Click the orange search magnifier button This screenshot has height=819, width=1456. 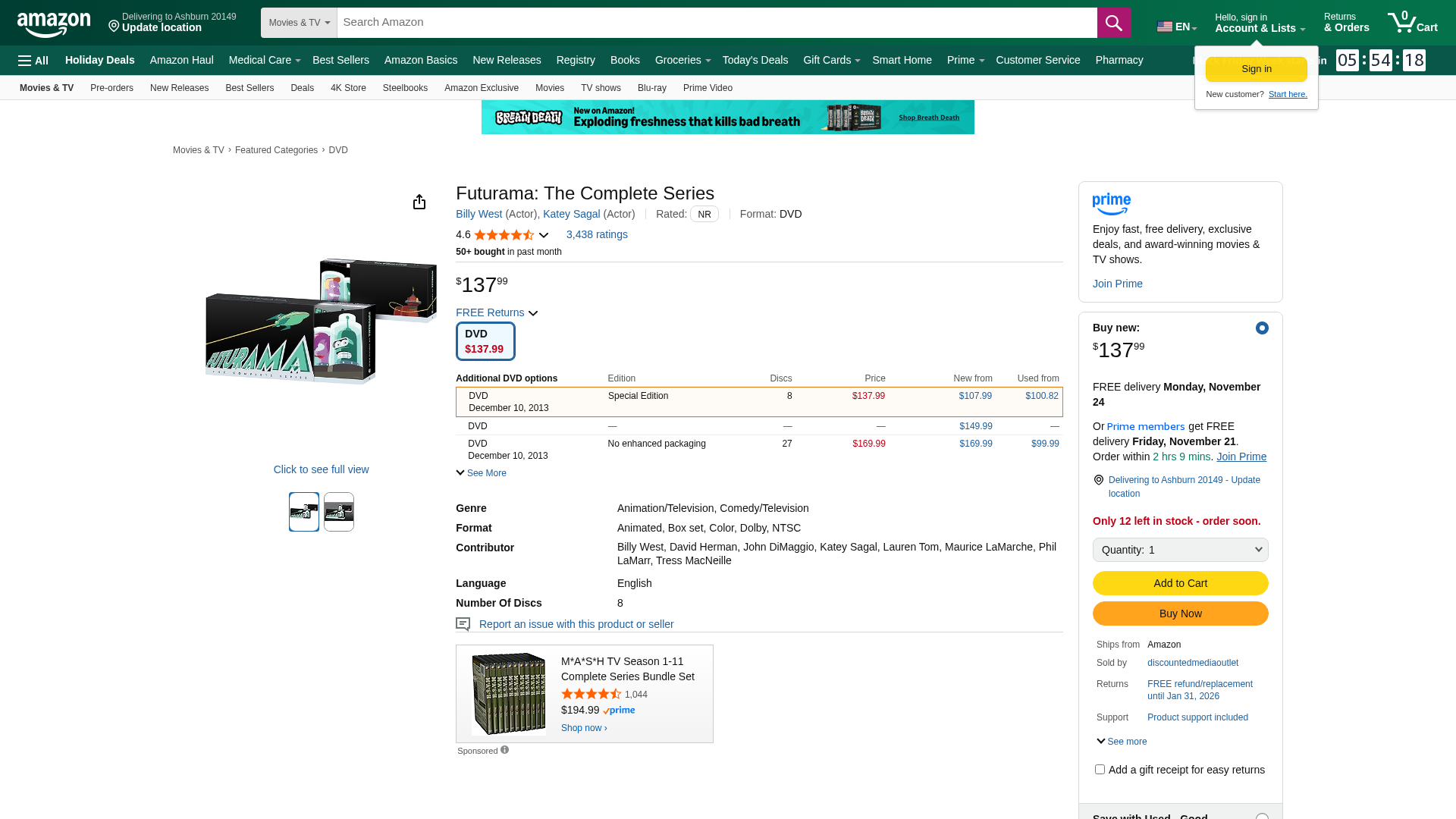[1113, 23]
